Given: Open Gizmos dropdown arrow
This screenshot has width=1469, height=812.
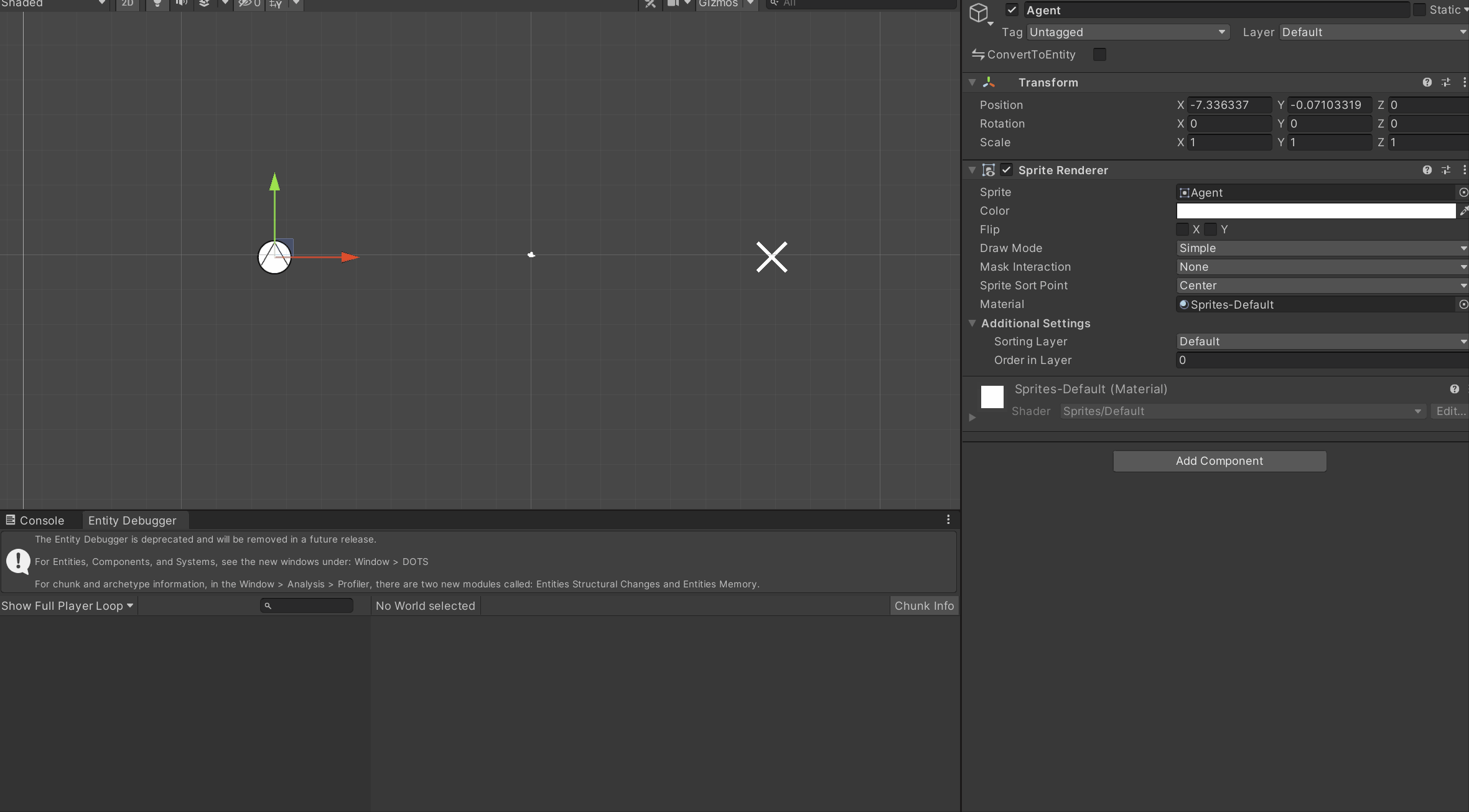Looking at the screenshot, I should (x=750, y=4).
